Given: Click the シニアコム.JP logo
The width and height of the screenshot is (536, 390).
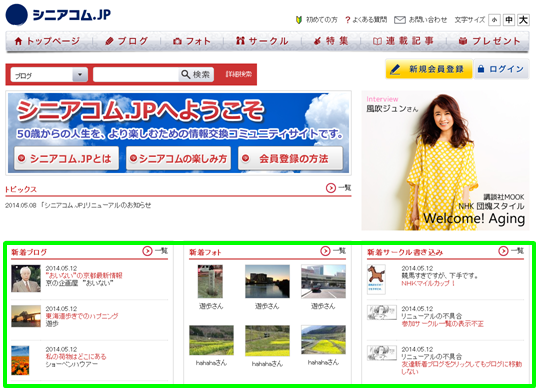Looking at the screenshot, I should click(58, 15).
